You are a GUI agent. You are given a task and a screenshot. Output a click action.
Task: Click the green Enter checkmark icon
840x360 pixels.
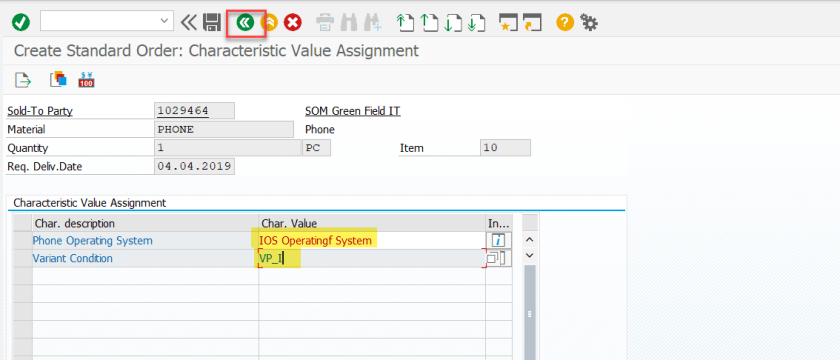(21, 22)
